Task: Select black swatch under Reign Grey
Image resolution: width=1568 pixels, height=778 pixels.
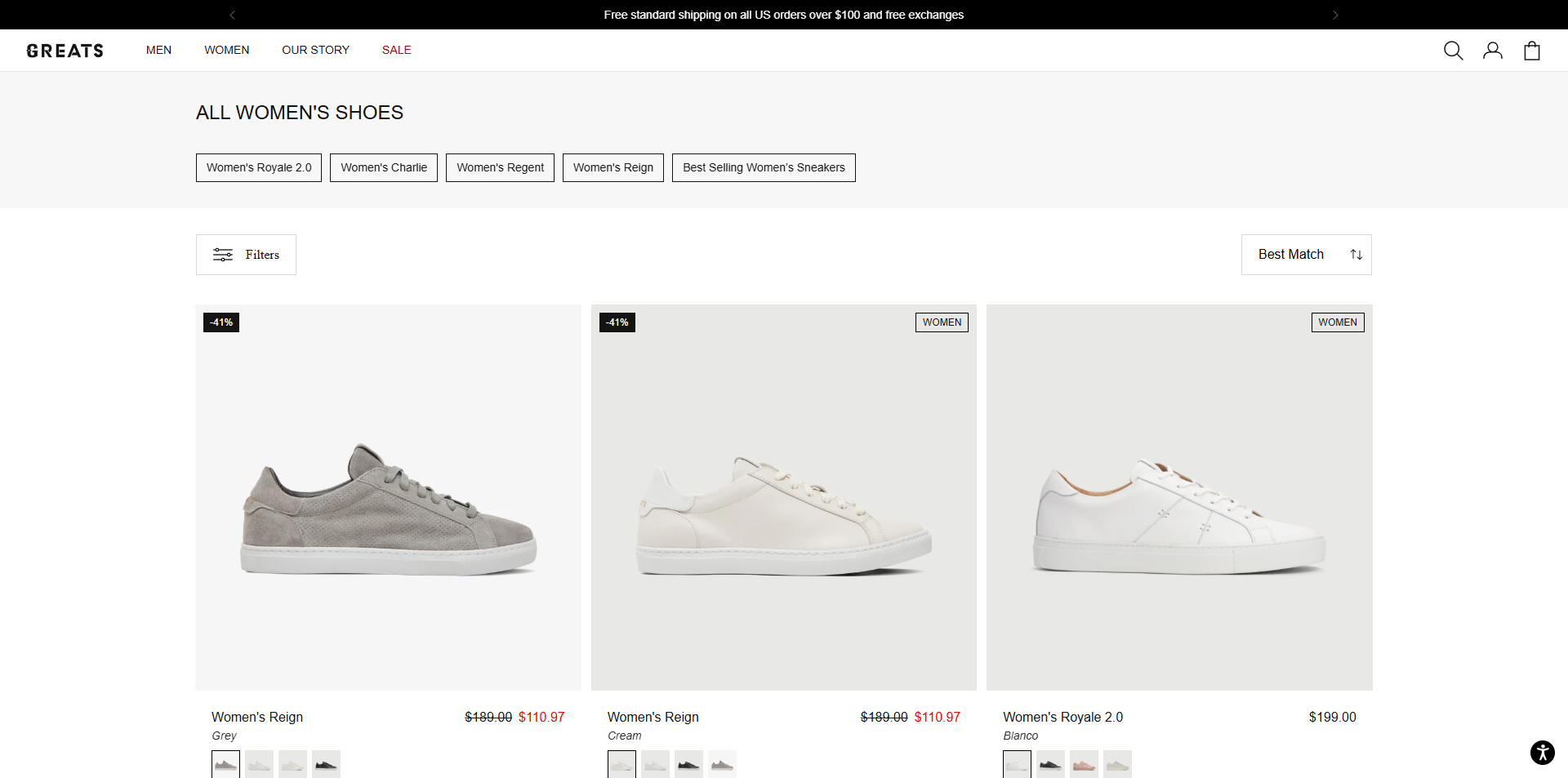Action: (x=326, y=764)
